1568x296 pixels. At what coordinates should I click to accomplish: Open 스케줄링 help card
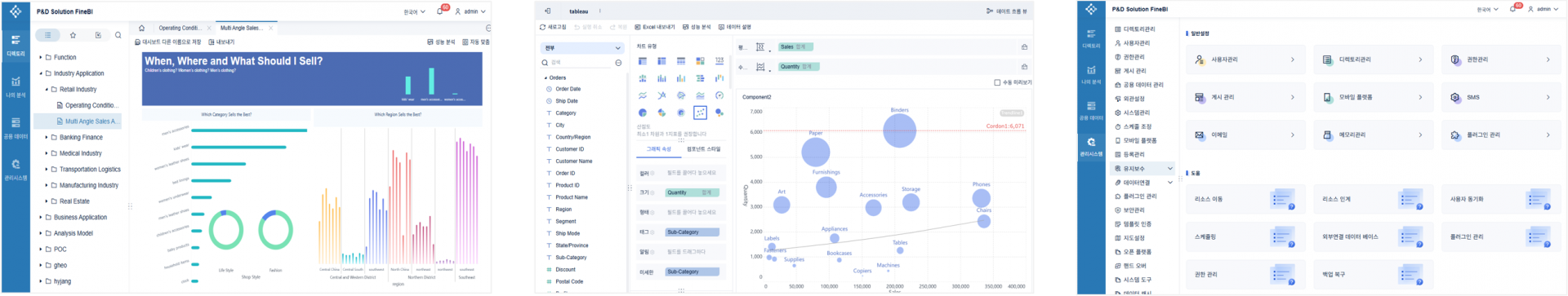1245,236
